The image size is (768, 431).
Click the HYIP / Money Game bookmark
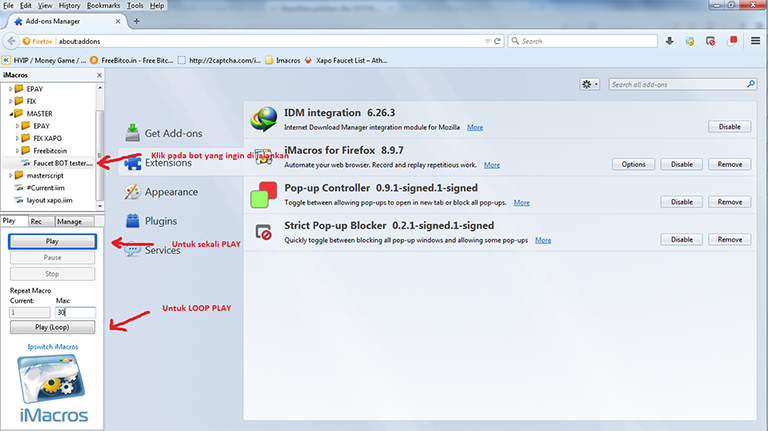pos(44,60)
